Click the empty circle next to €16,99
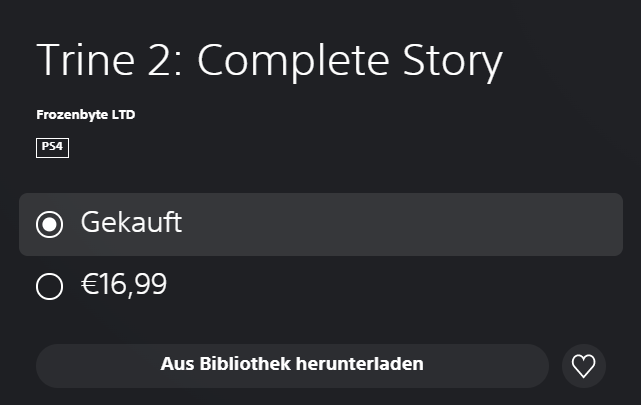 [x=49, y=287]
